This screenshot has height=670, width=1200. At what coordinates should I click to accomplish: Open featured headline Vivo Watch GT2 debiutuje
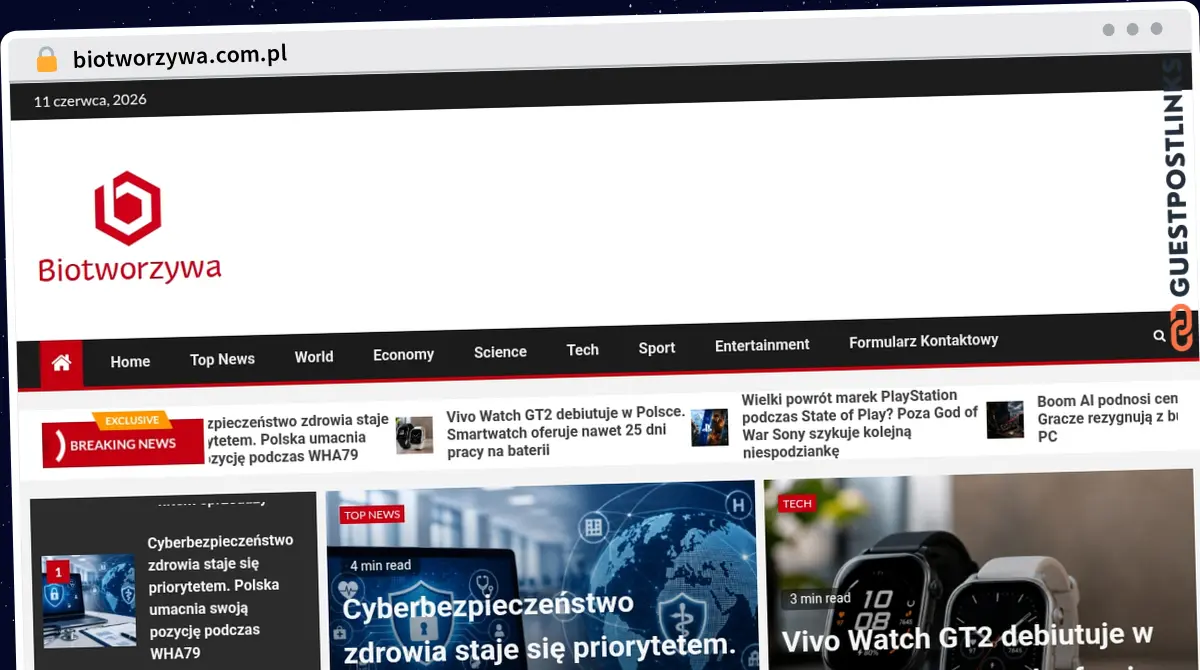tap(968, 639)
